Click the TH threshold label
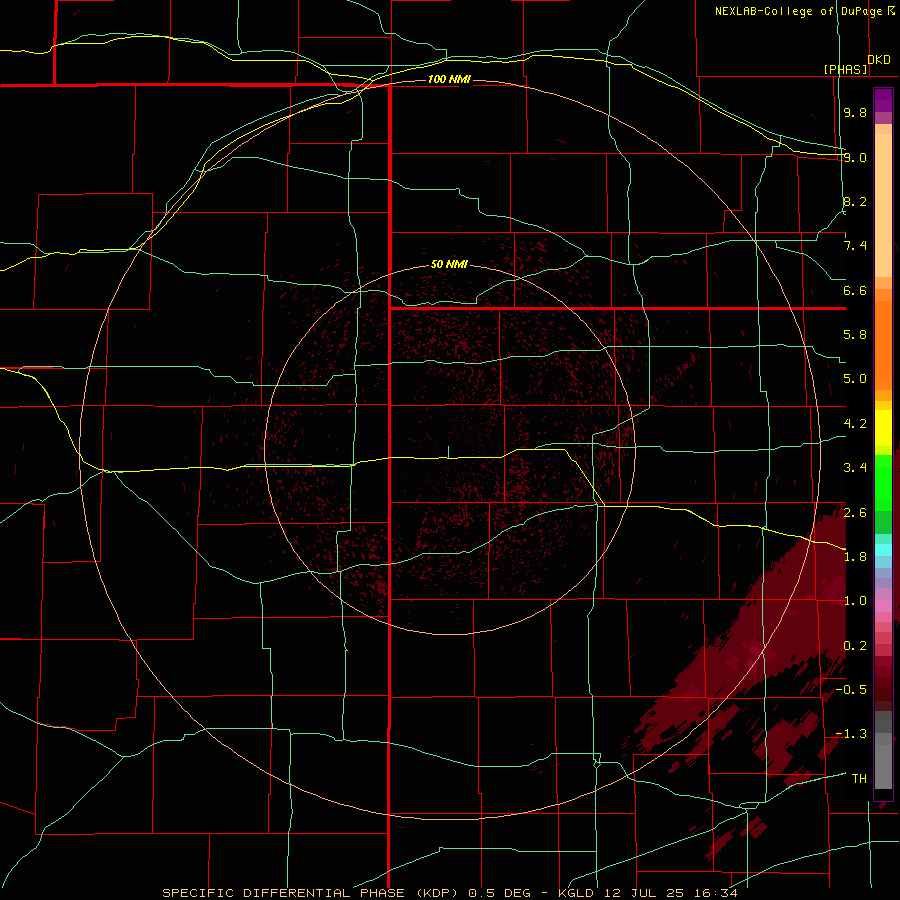This screenshot has width=900, height=900. tap(859, 778)
